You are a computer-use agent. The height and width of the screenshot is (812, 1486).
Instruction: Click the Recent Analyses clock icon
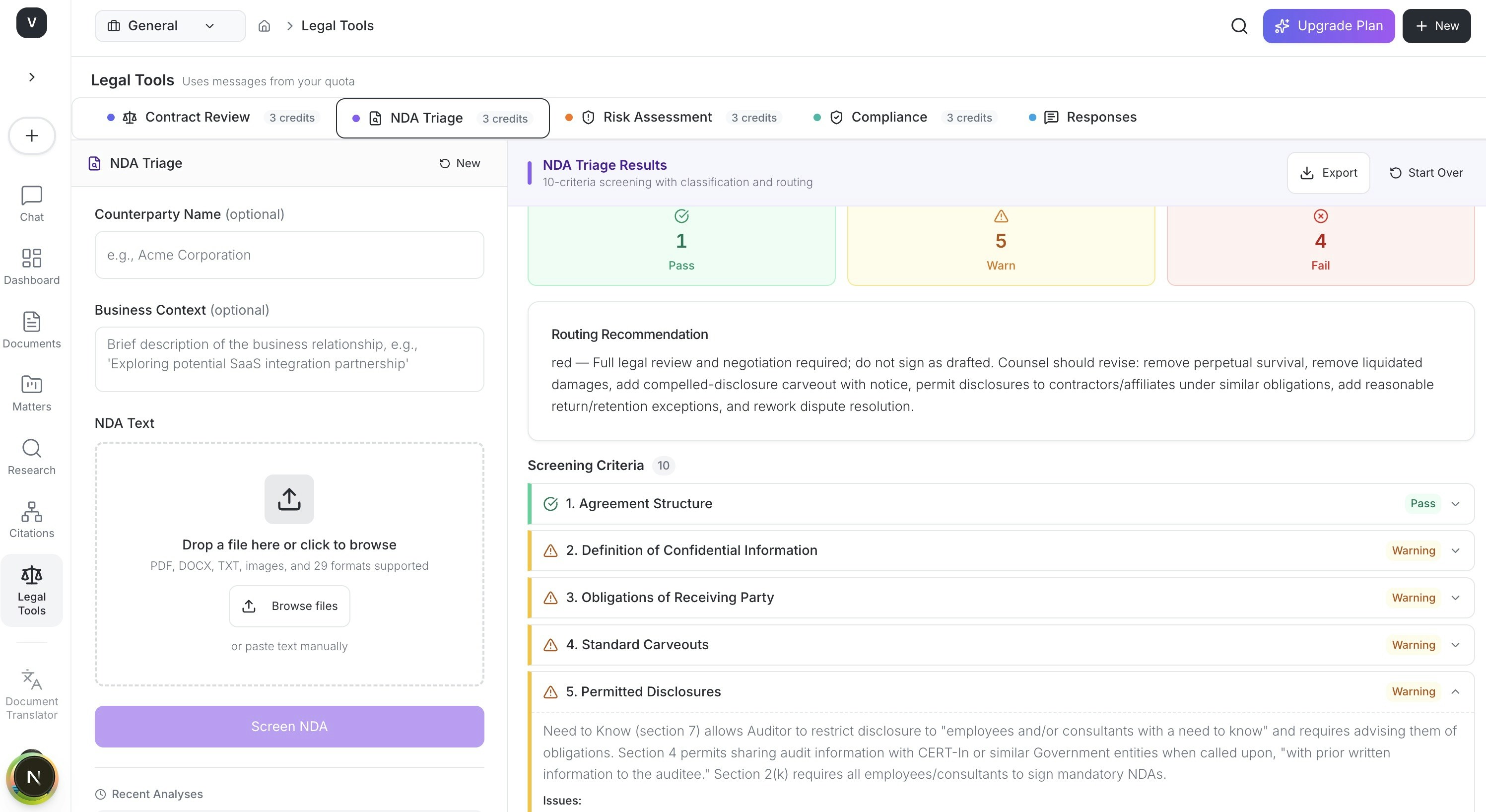pyautogui.click(x=100, y=795)
